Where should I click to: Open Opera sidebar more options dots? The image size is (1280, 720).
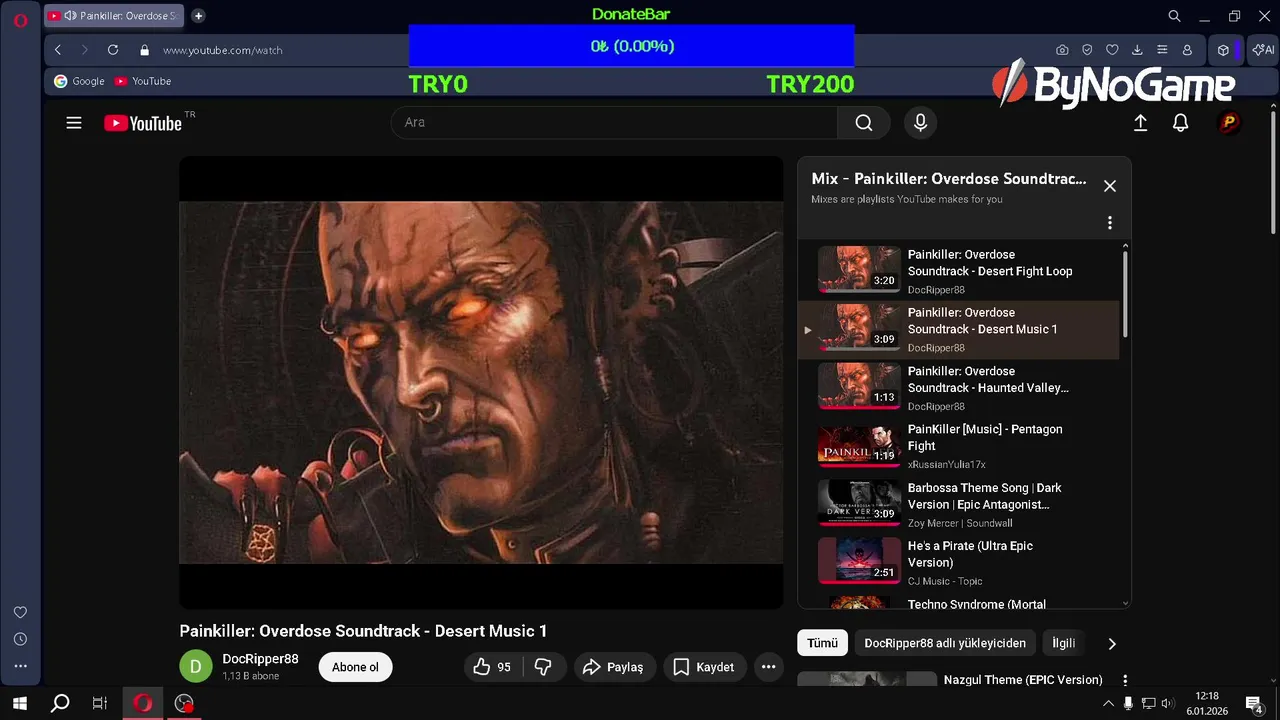(20, 666)
